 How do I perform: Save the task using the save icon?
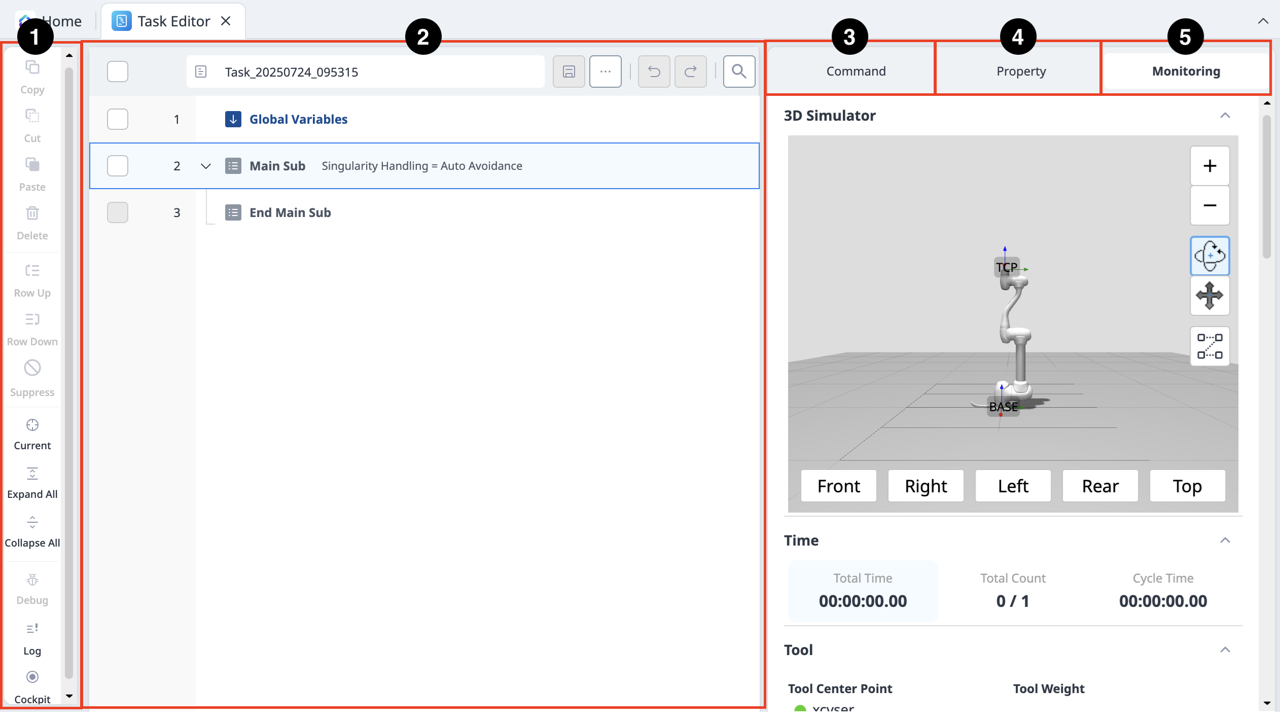tap(568, 71)
